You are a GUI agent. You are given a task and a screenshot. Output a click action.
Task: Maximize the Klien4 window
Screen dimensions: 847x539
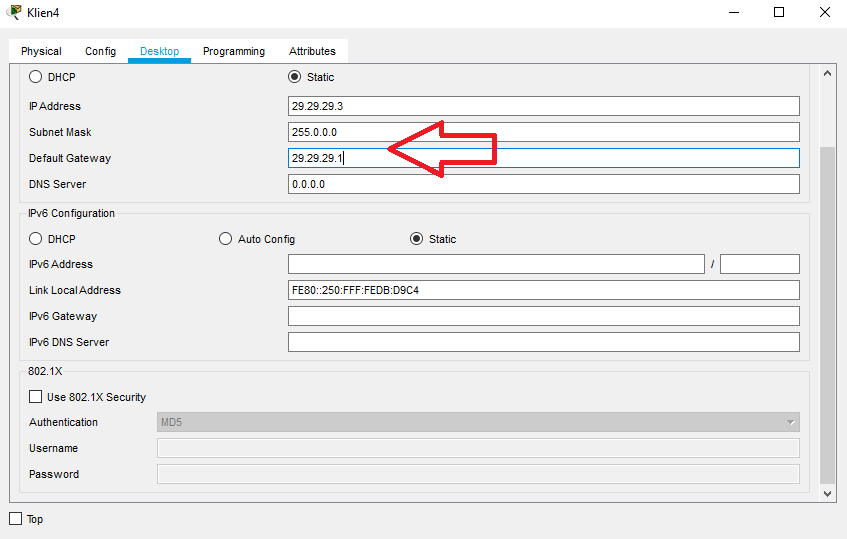point(779,12)
